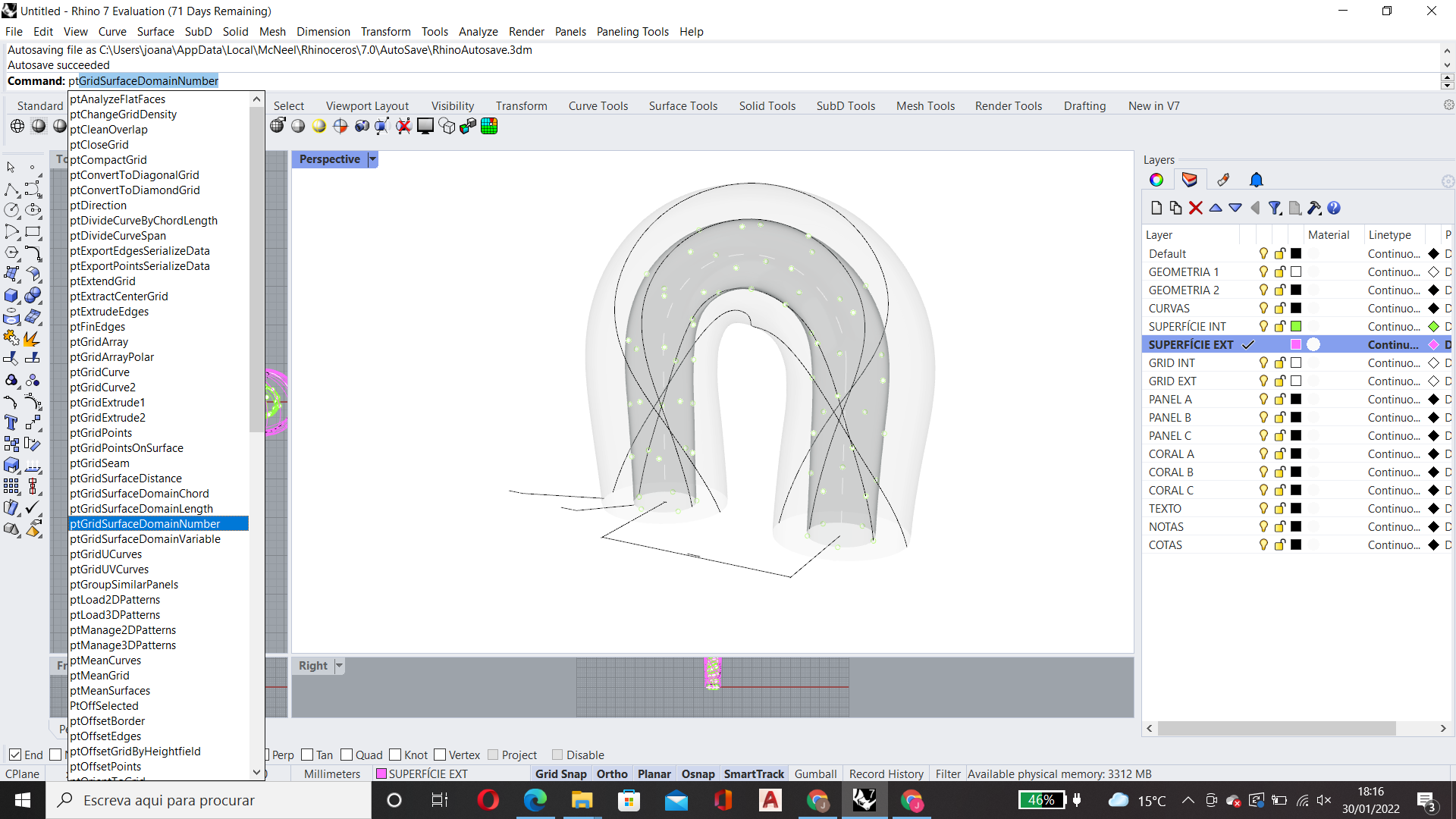Show hidden system tray icons chevron

click(1188, 800)
